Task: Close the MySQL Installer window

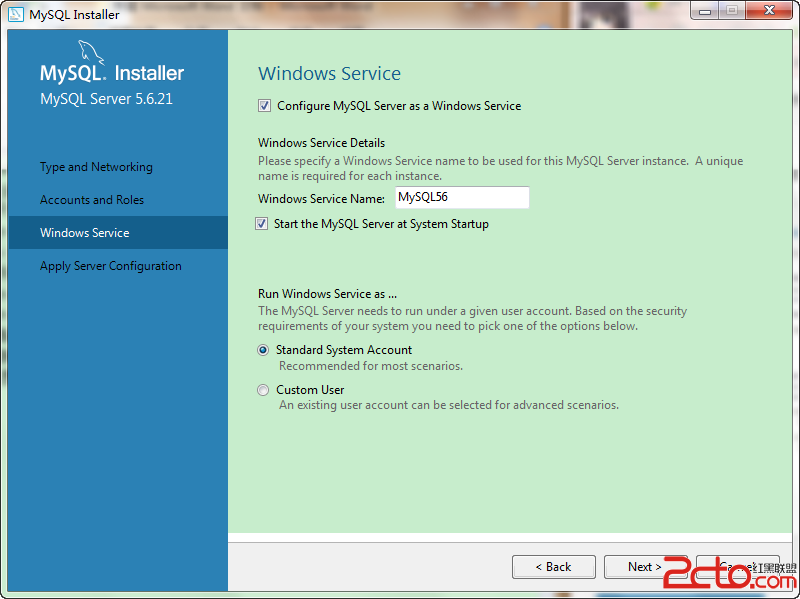Action: click(769, 10)
